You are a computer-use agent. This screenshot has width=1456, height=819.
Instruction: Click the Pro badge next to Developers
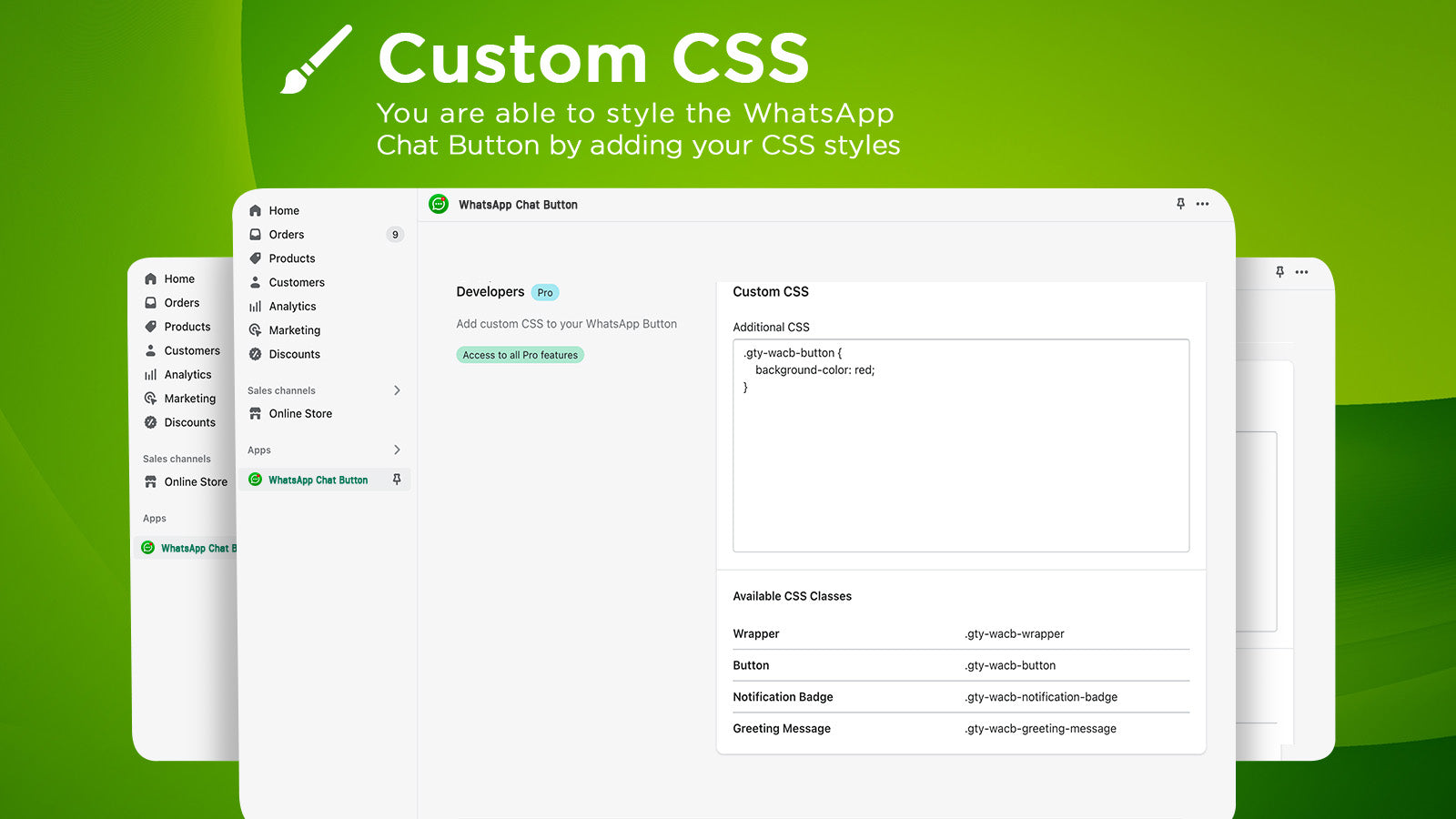[544, 292]
